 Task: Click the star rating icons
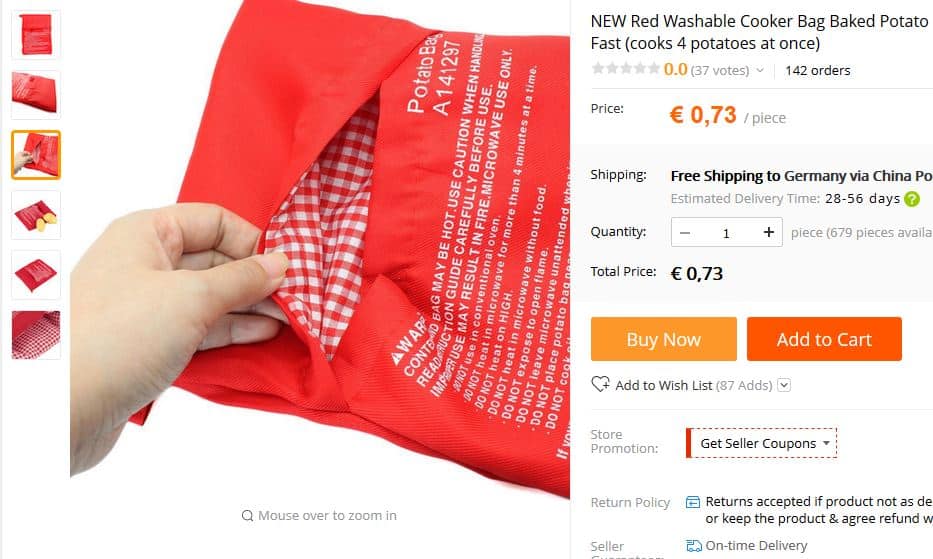click(625, 69)
